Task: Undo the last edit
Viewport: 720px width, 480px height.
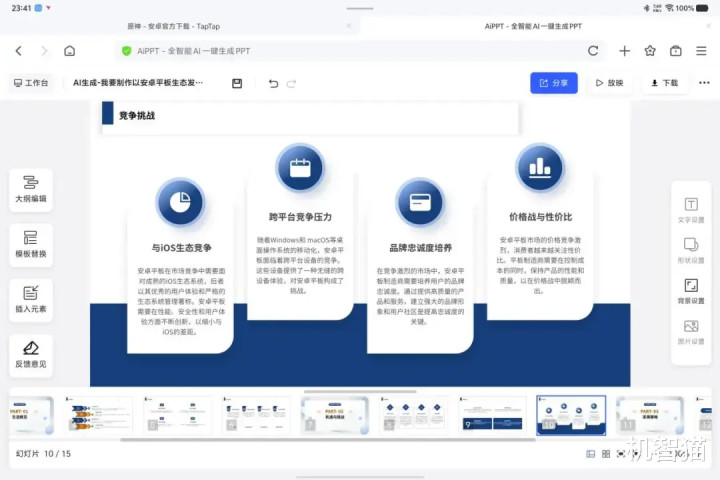Action: click(x=273, y=83)
